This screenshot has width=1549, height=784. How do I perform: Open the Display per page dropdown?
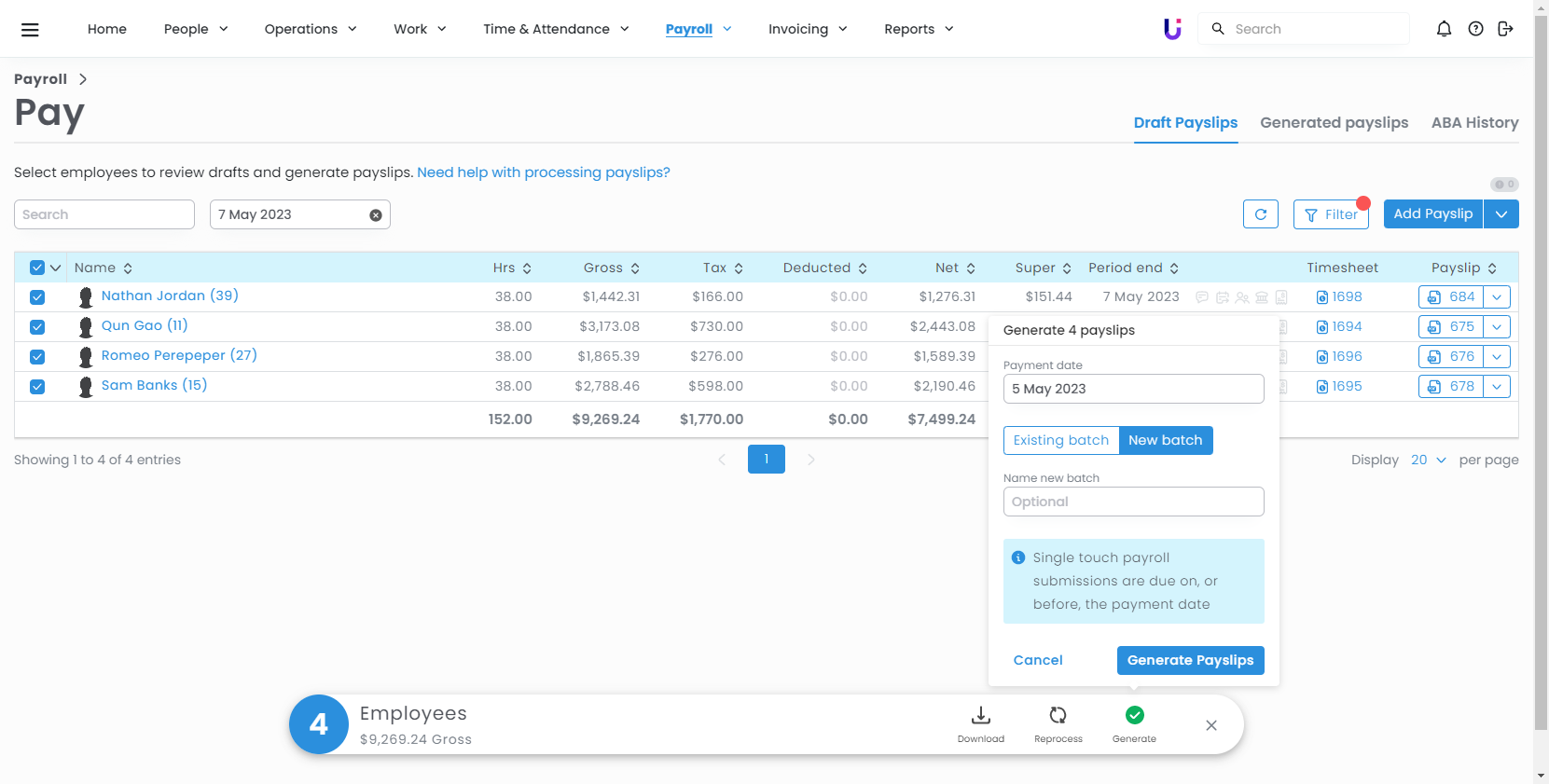[1428, 461]
